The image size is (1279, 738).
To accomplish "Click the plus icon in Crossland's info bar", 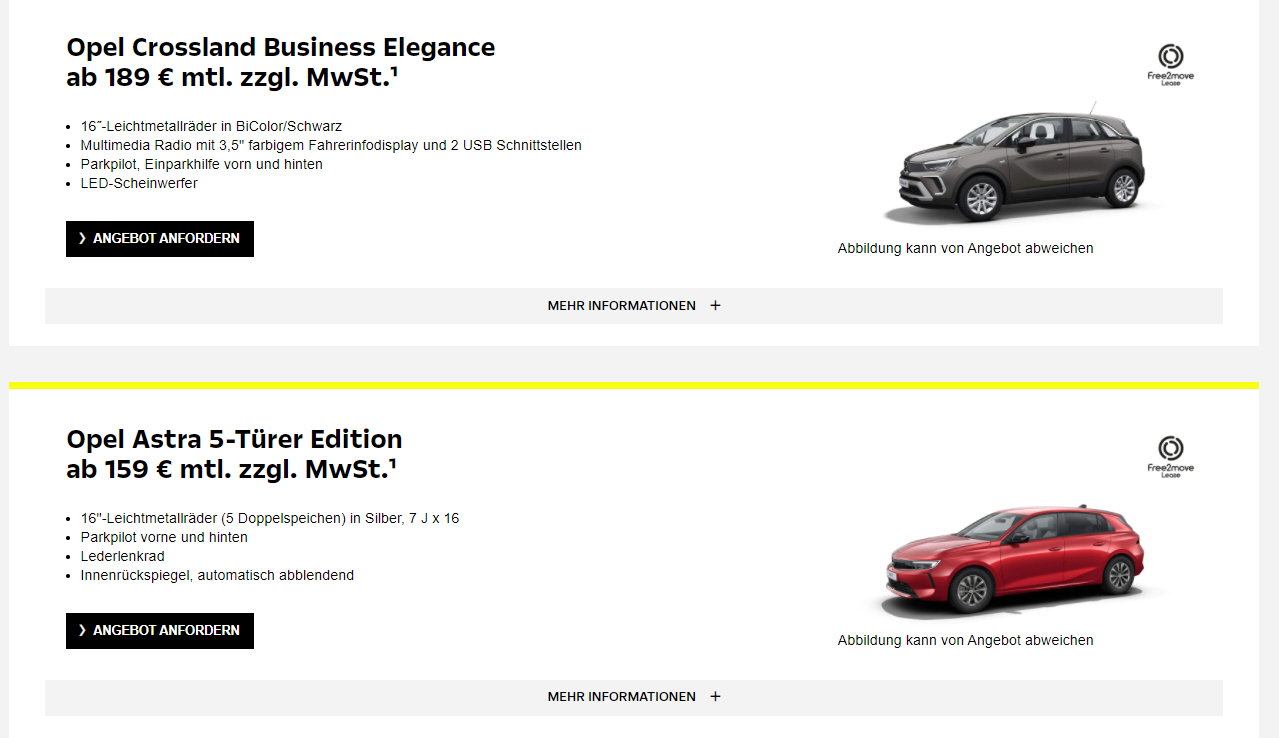I will [715, 306].
